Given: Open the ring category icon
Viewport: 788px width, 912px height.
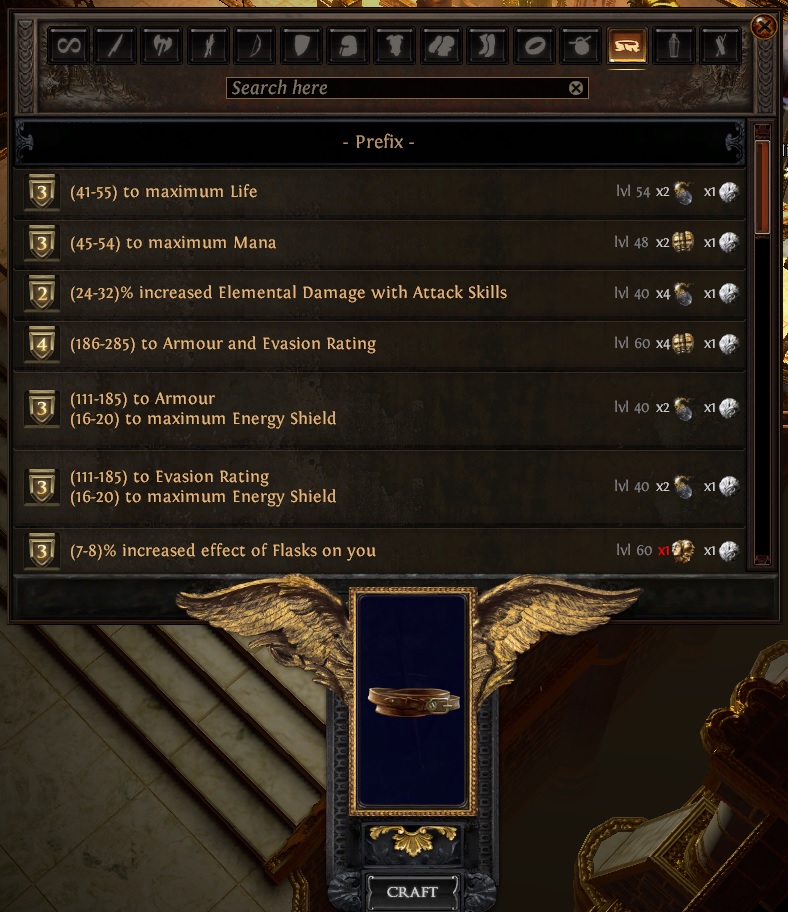Looking at the screenshot, I should pyautogui.click(x=534, y=45).
